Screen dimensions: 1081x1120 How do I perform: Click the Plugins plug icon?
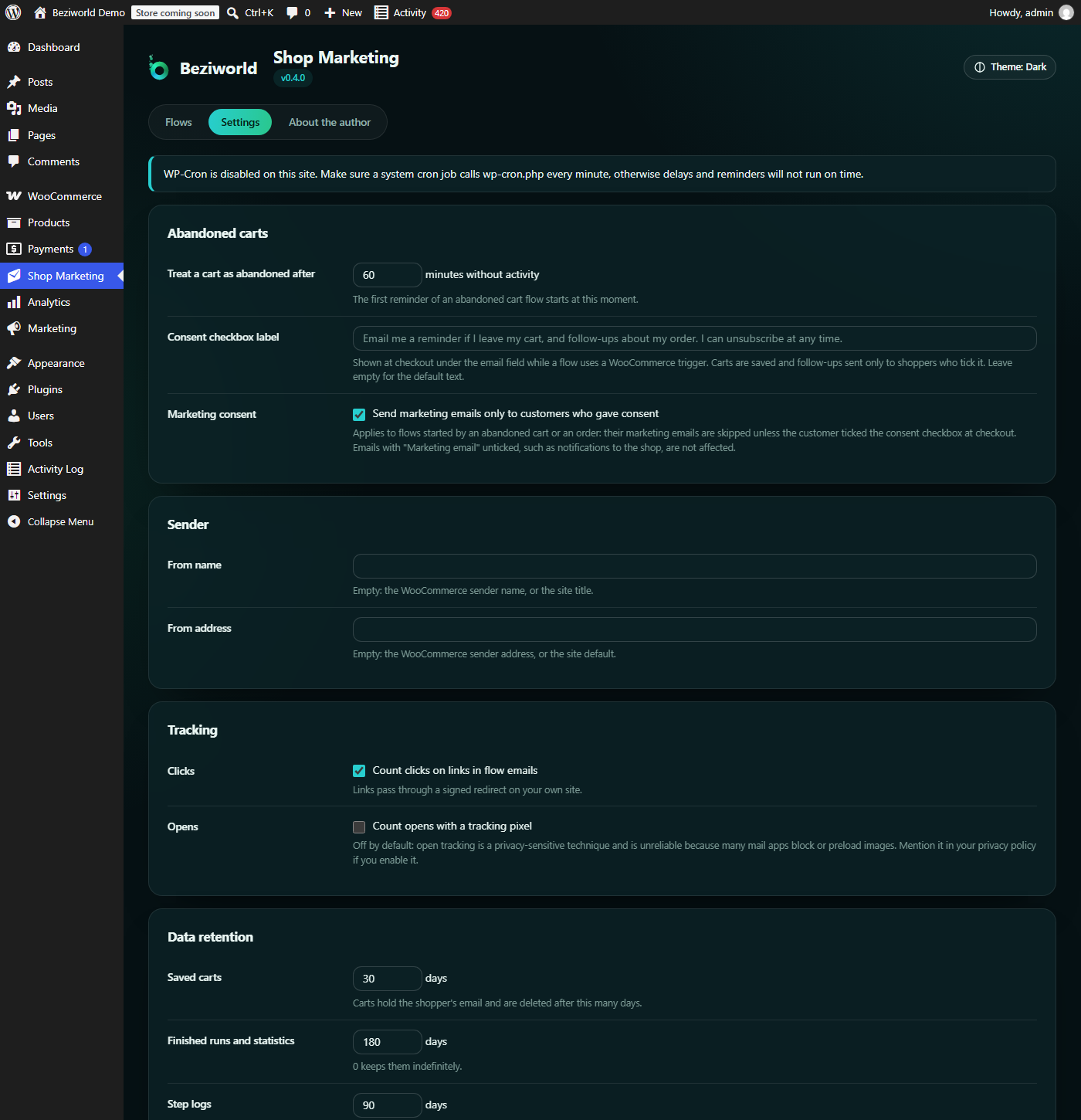click(14, 389)
